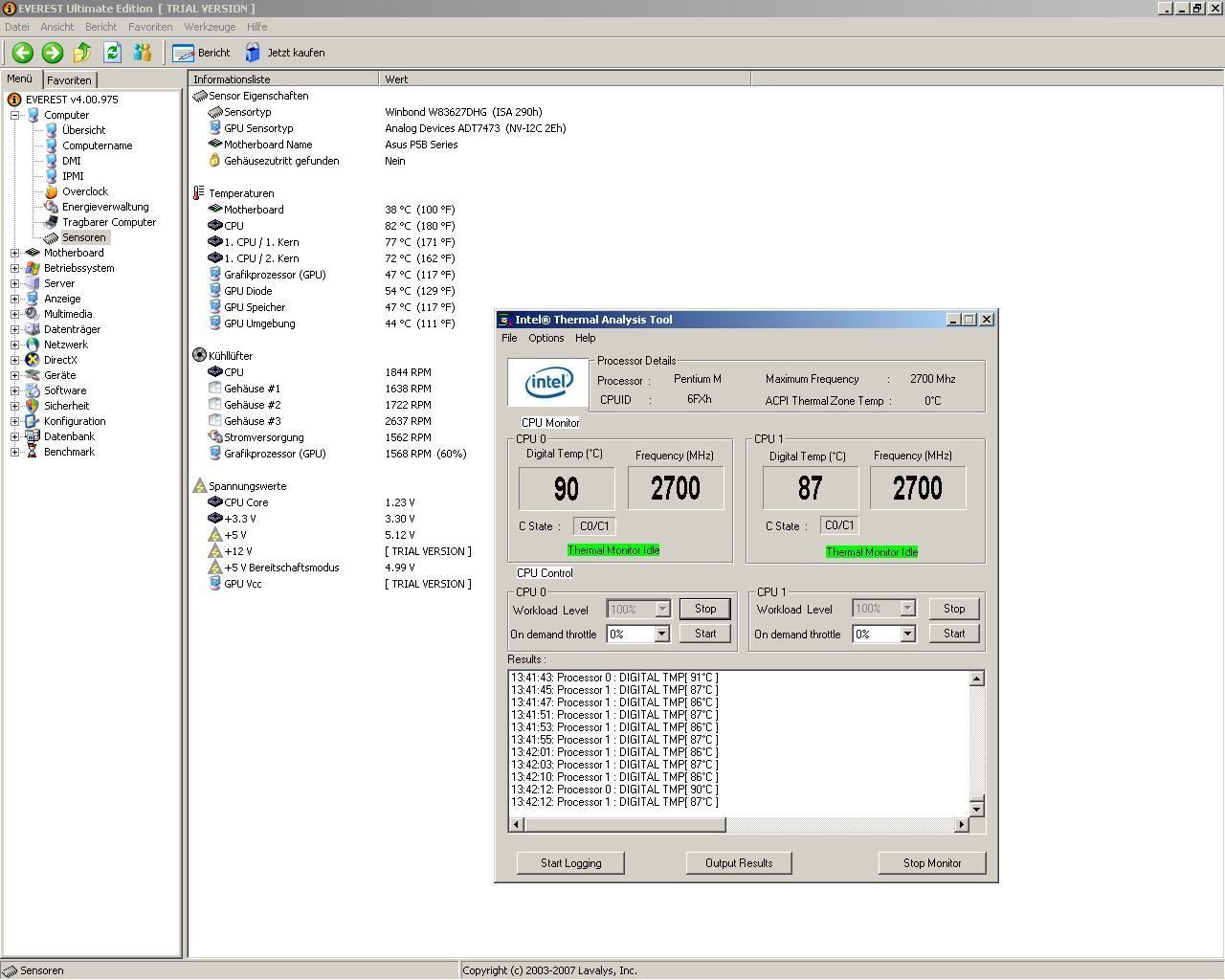Expand the DirectX tree node
This screenshot has width=1225, height=980.
[15, 360]
